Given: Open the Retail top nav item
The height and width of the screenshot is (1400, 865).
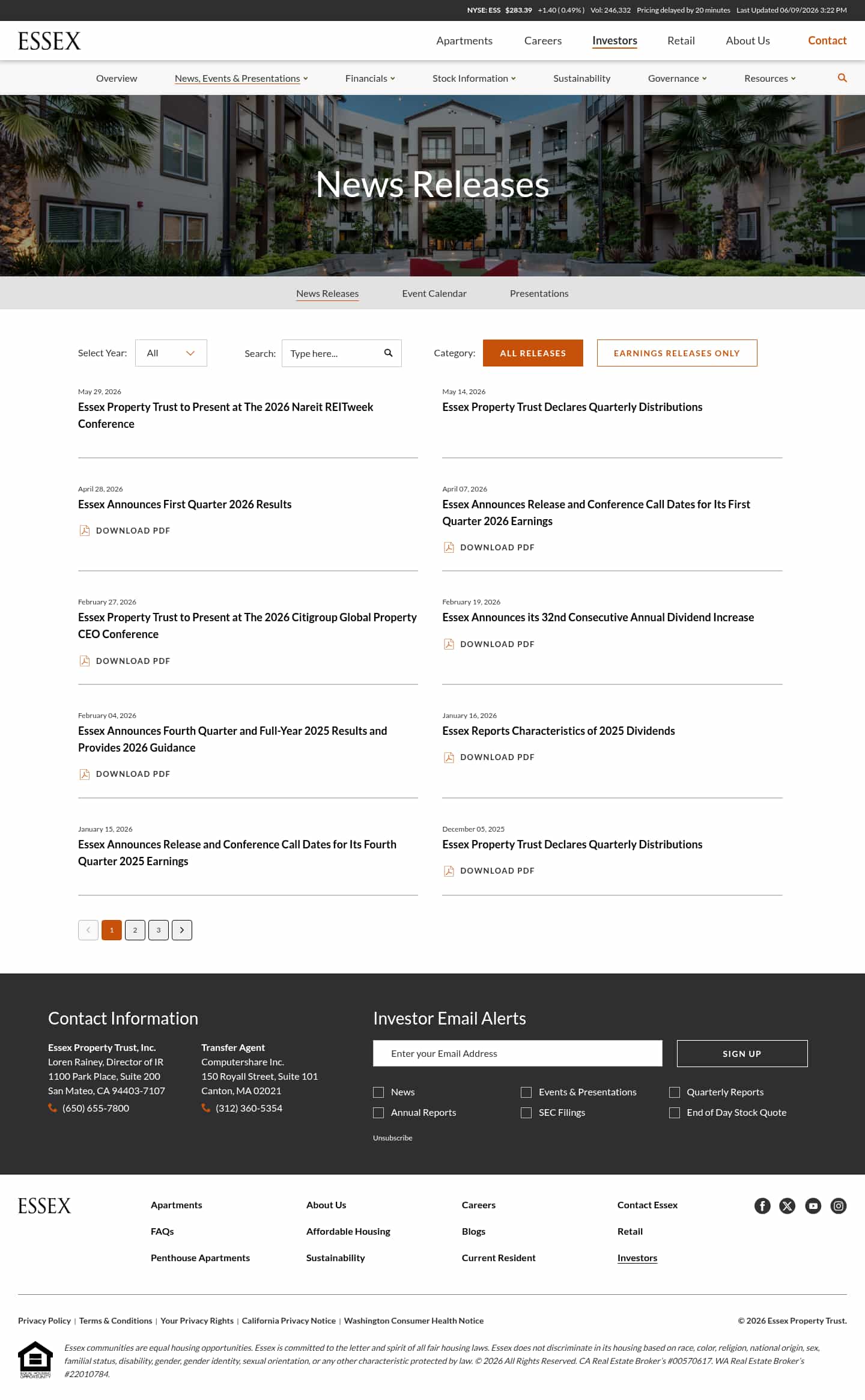Looking at the screenshot, I should pos(681,41).
